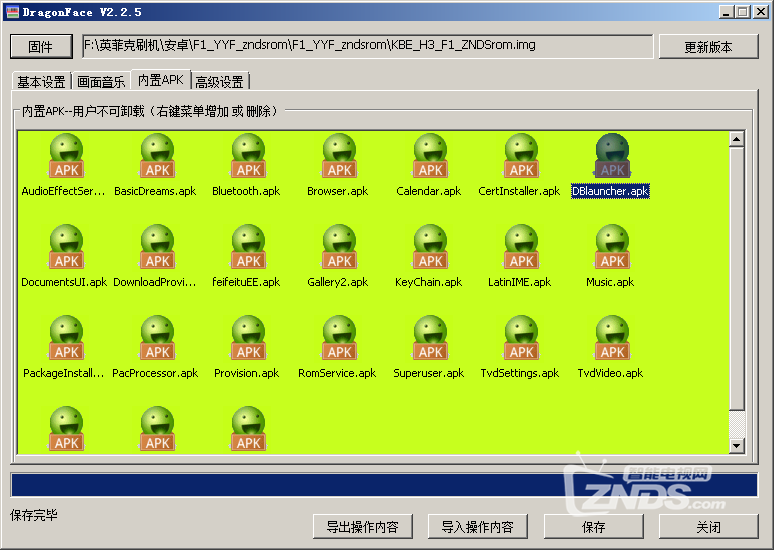
Task: Click the Provision.apk file name label
Action: pos(246,373)
